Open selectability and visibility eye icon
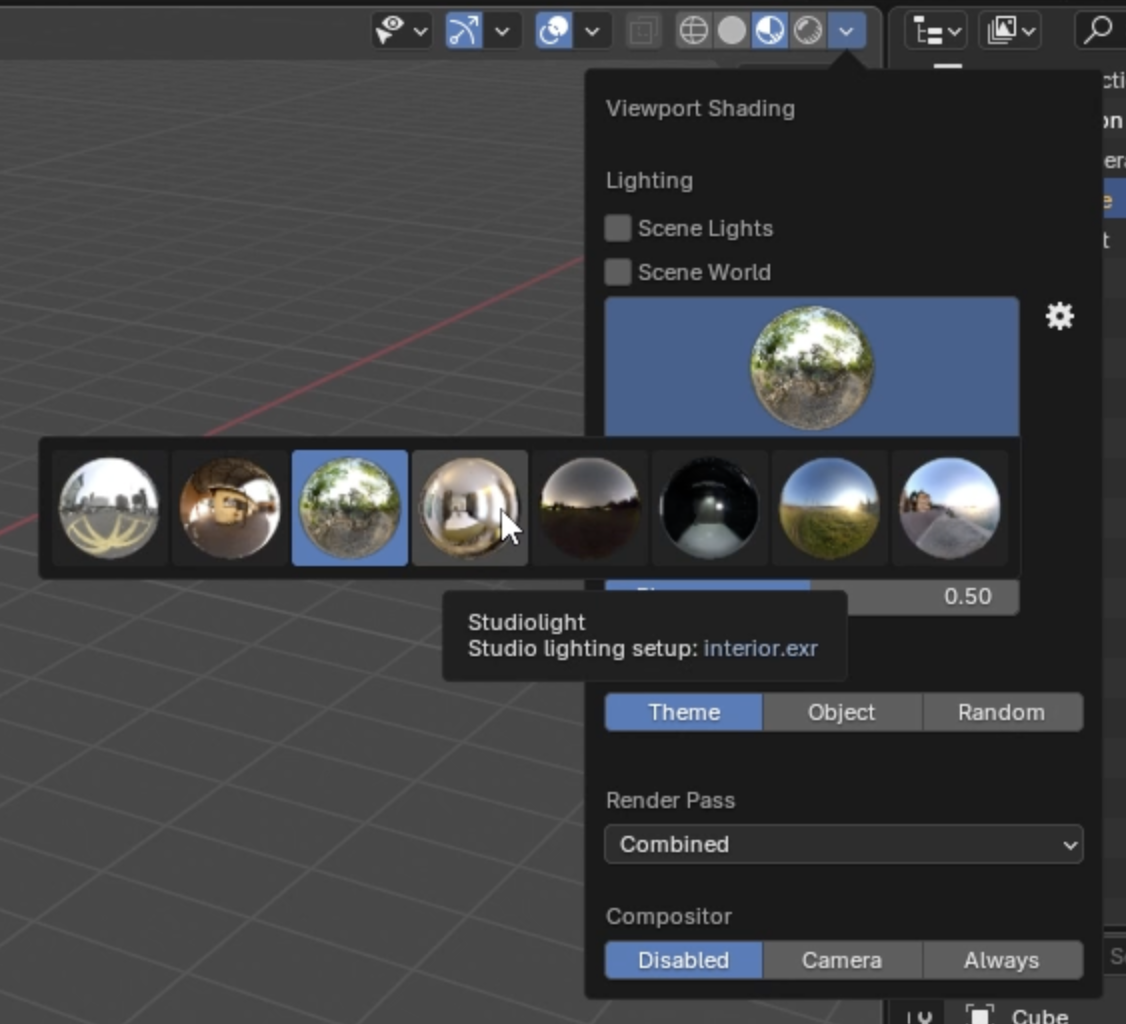This screenshot has width=1126, height=1024. 391,31
